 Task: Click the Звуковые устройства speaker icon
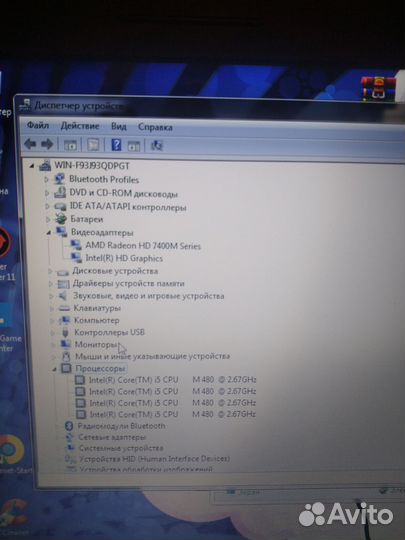pos(63,296)
